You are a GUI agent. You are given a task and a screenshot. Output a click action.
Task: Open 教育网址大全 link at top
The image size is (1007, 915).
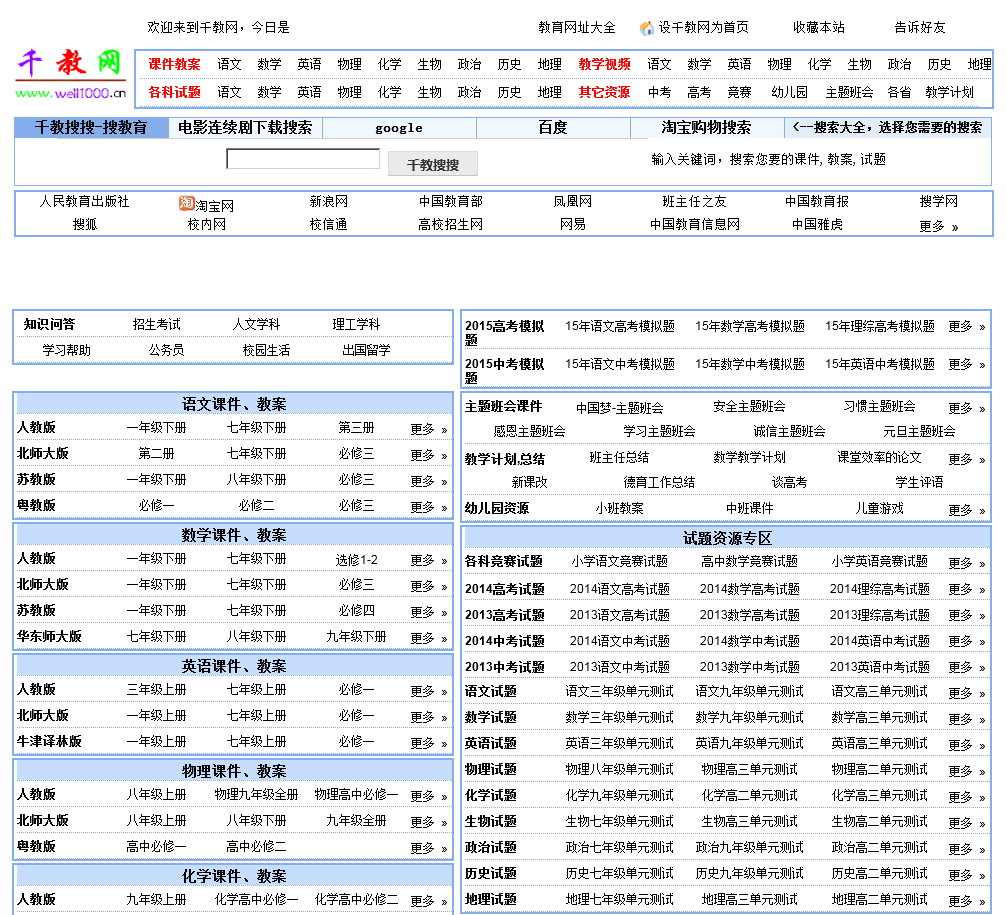pos(577,28)
